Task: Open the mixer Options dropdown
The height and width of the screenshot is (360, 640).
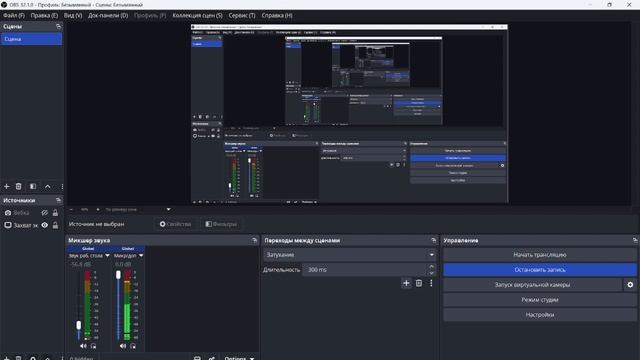Action: tap(239, 358)
